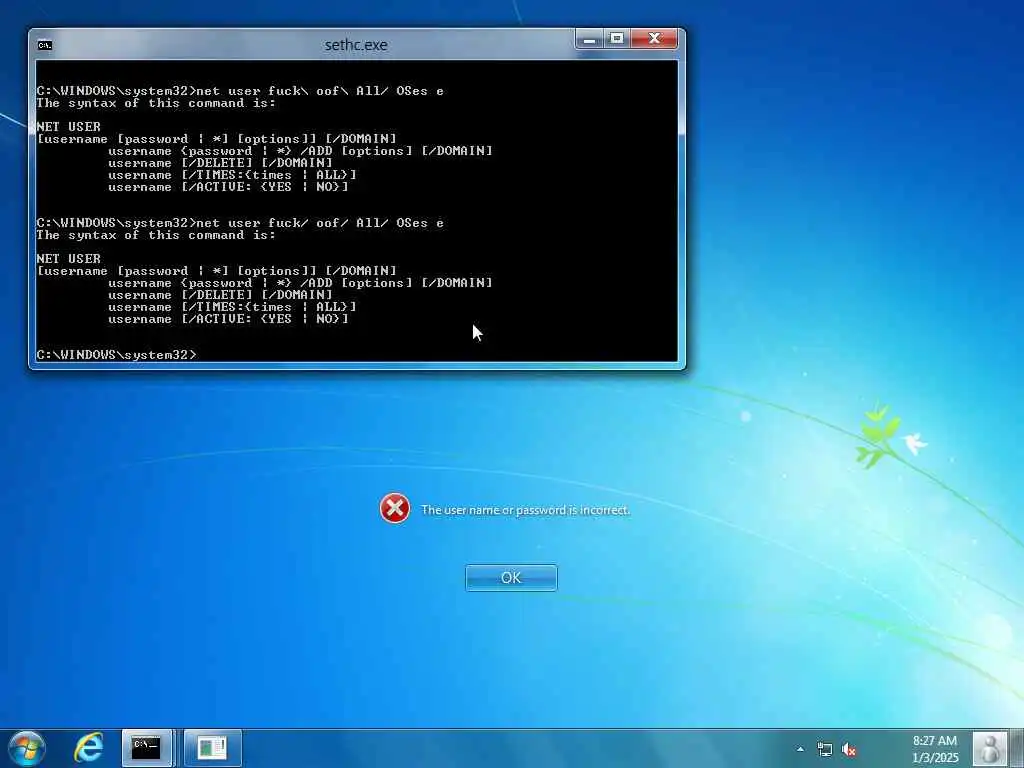1024x768 pixels.
Task: Open the clock showing 8:27 AM
Action: 935,749
